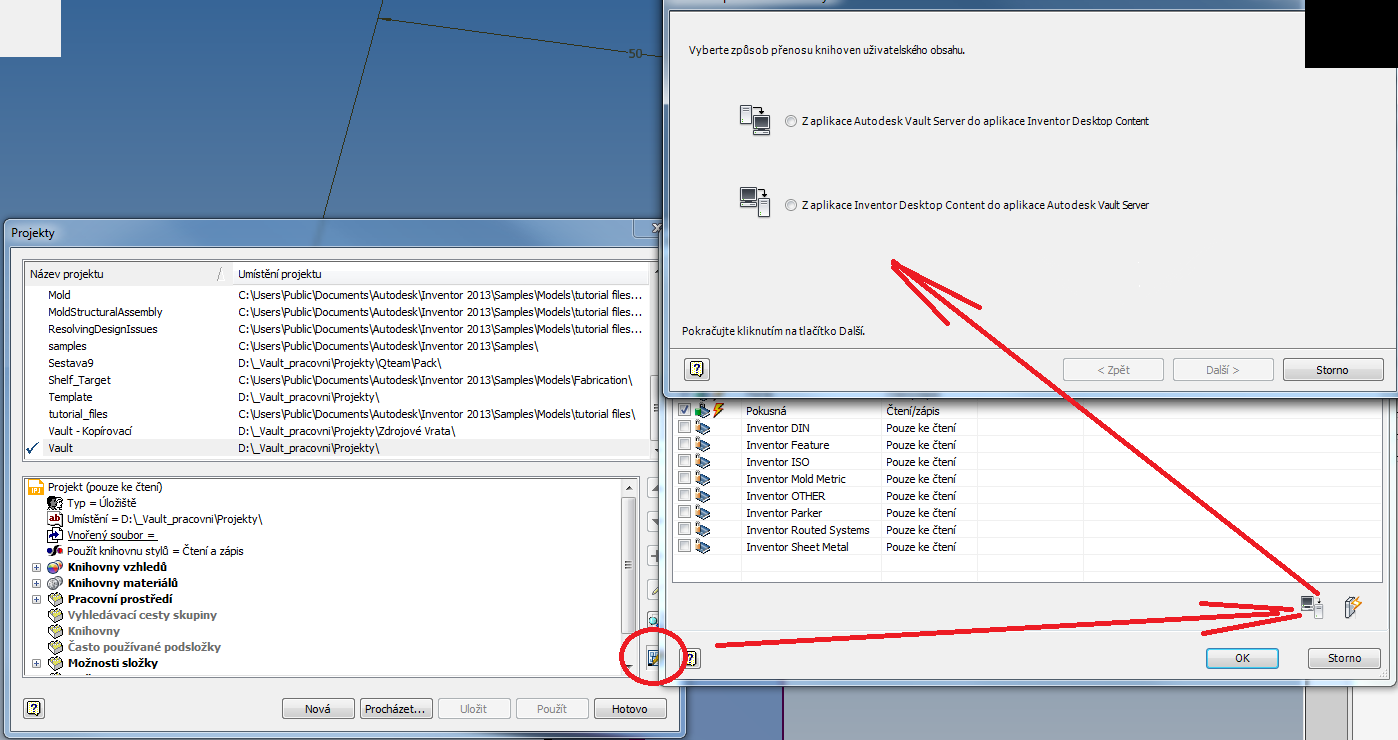Sort by Název projektu column header

click(x=120, y=274)
